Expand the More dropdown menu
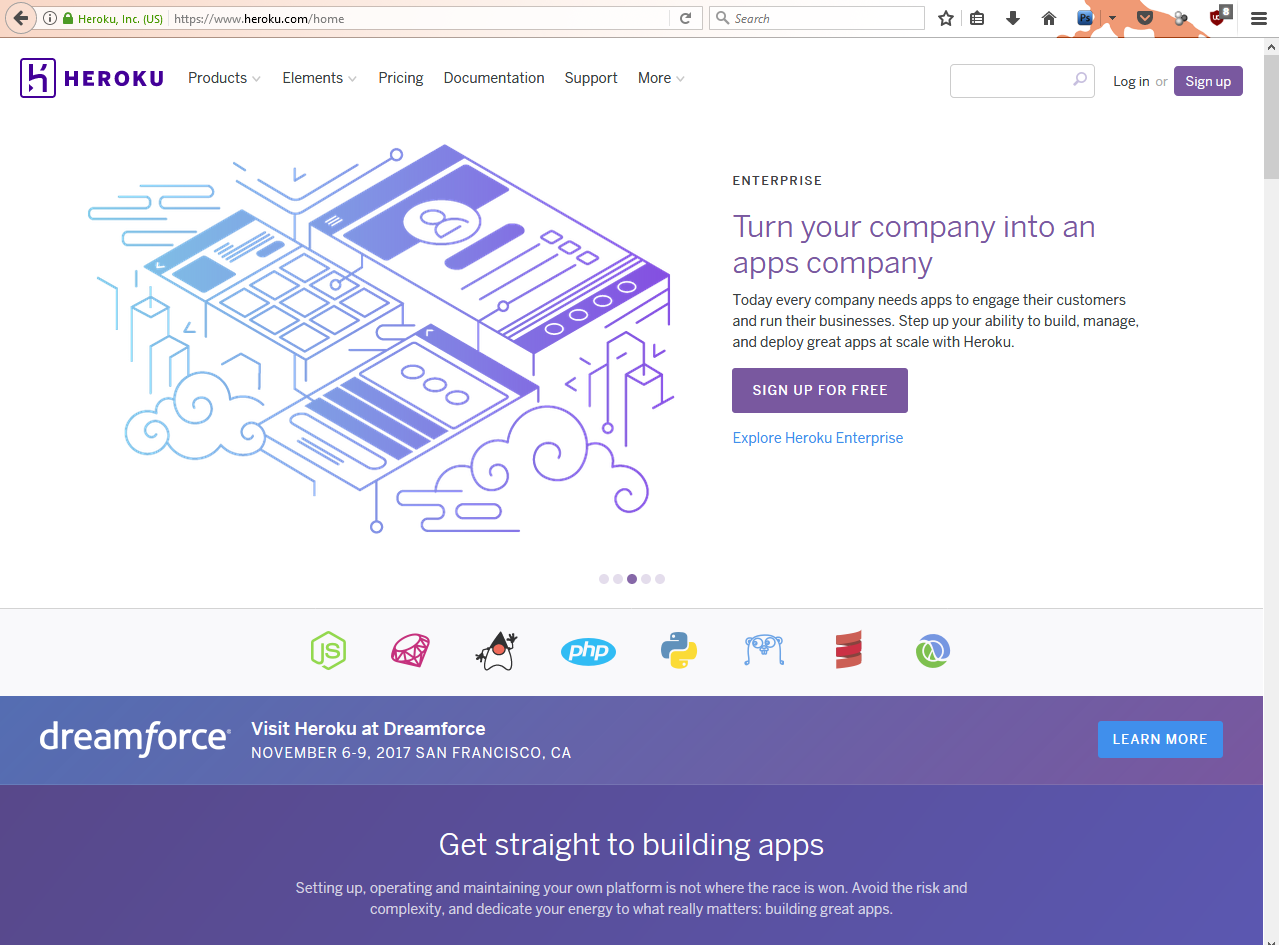 pos(661,78)
